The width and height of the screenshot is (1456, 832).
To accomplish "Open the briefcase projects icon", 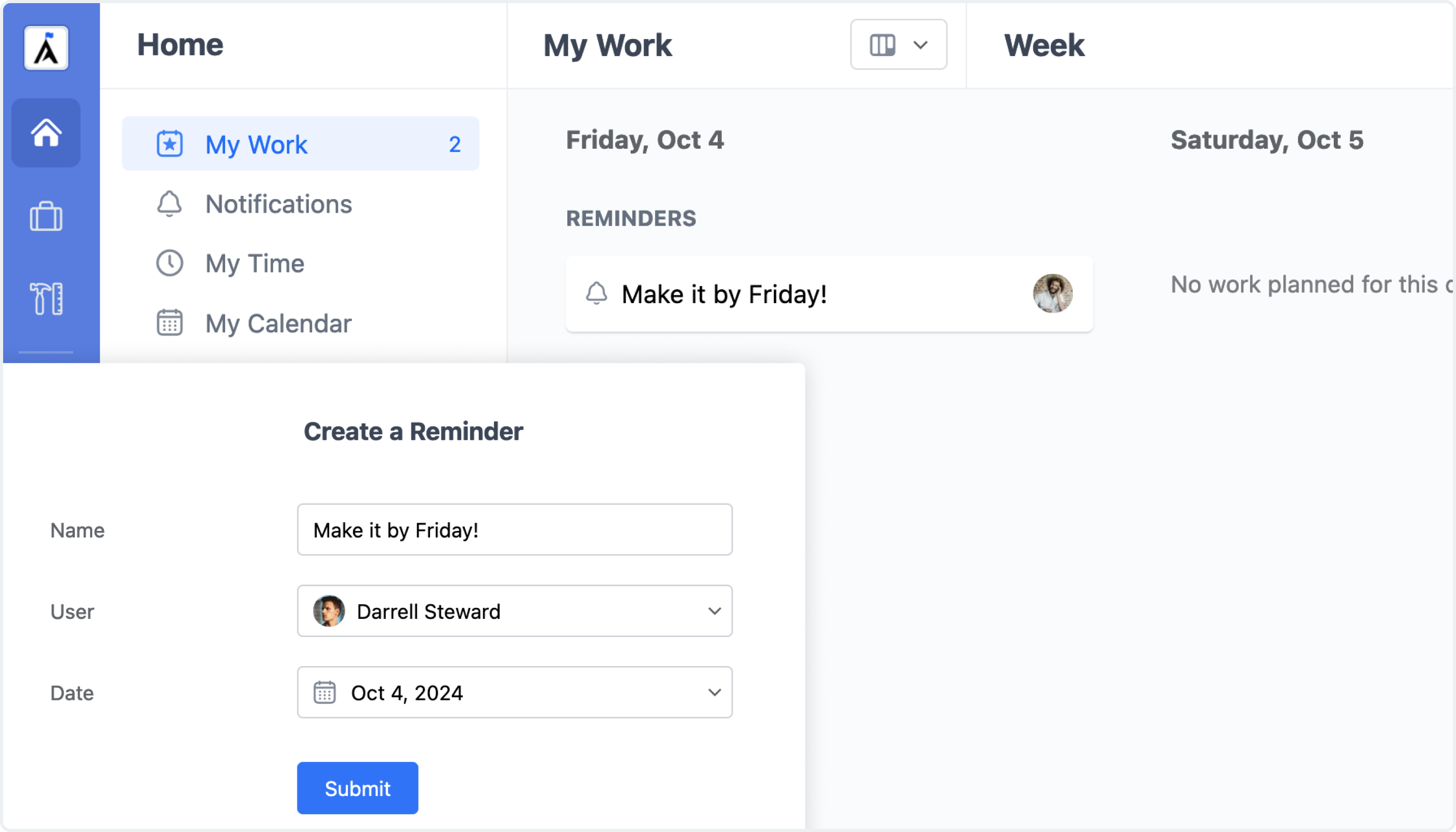I will (x=46, y=216).
